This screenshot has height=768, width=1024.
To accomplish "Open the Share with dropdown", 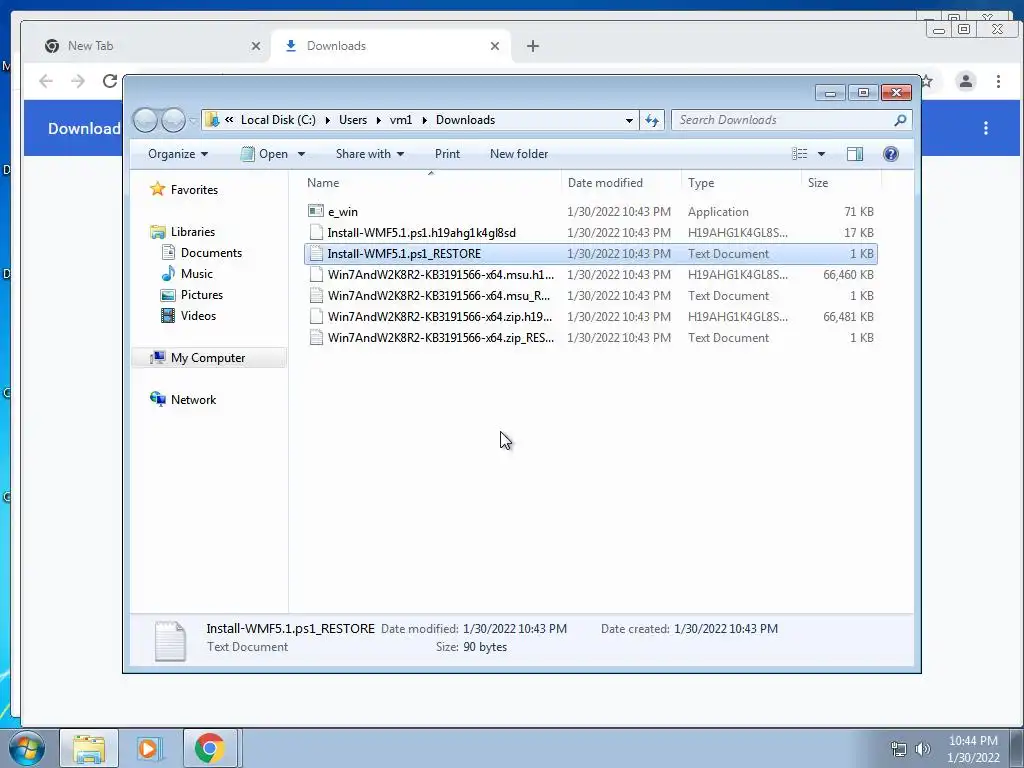I will coord(370,154).
